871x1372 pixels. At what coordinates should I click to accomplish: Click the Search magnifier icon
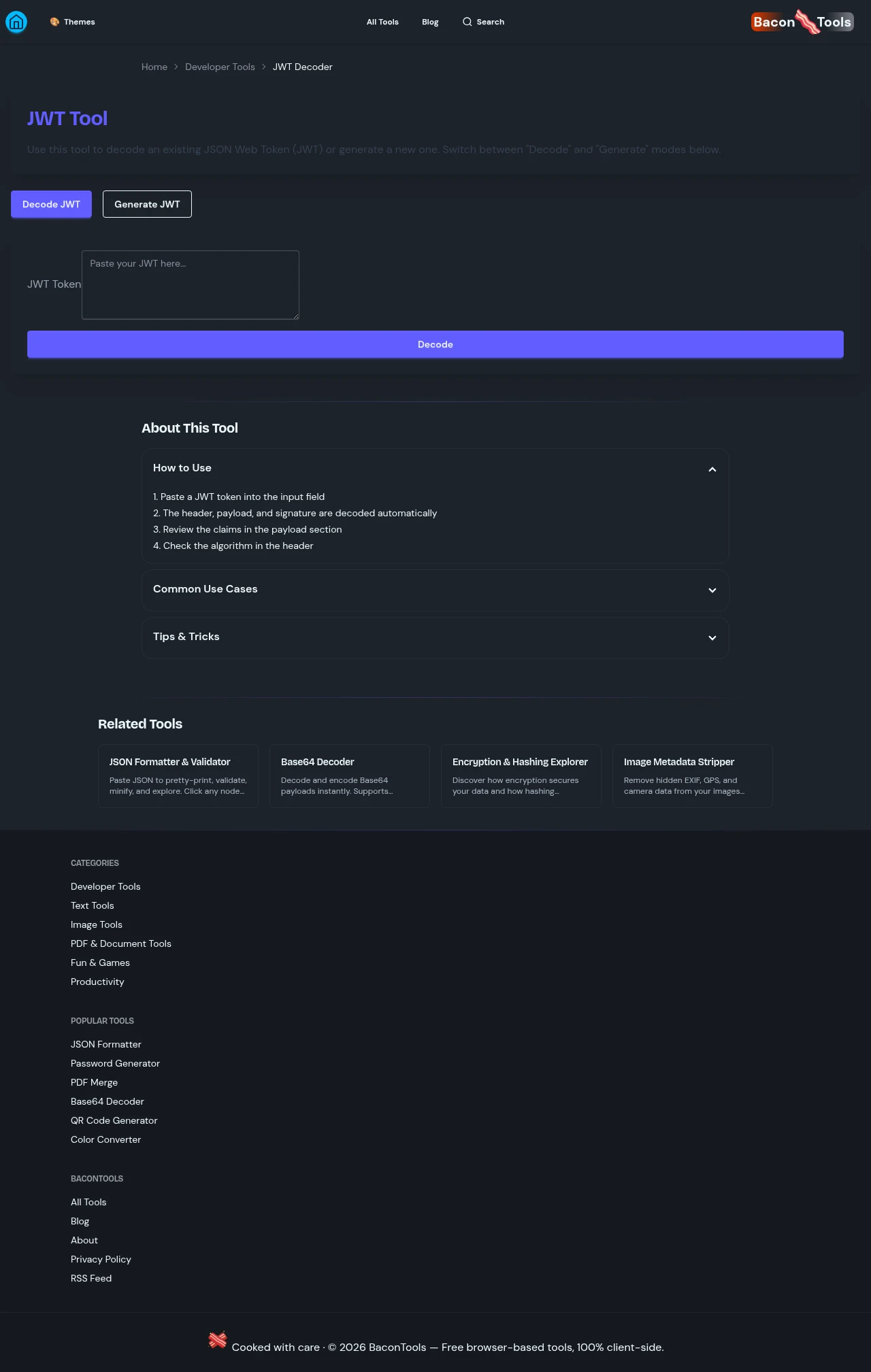[x=467, y=22]
